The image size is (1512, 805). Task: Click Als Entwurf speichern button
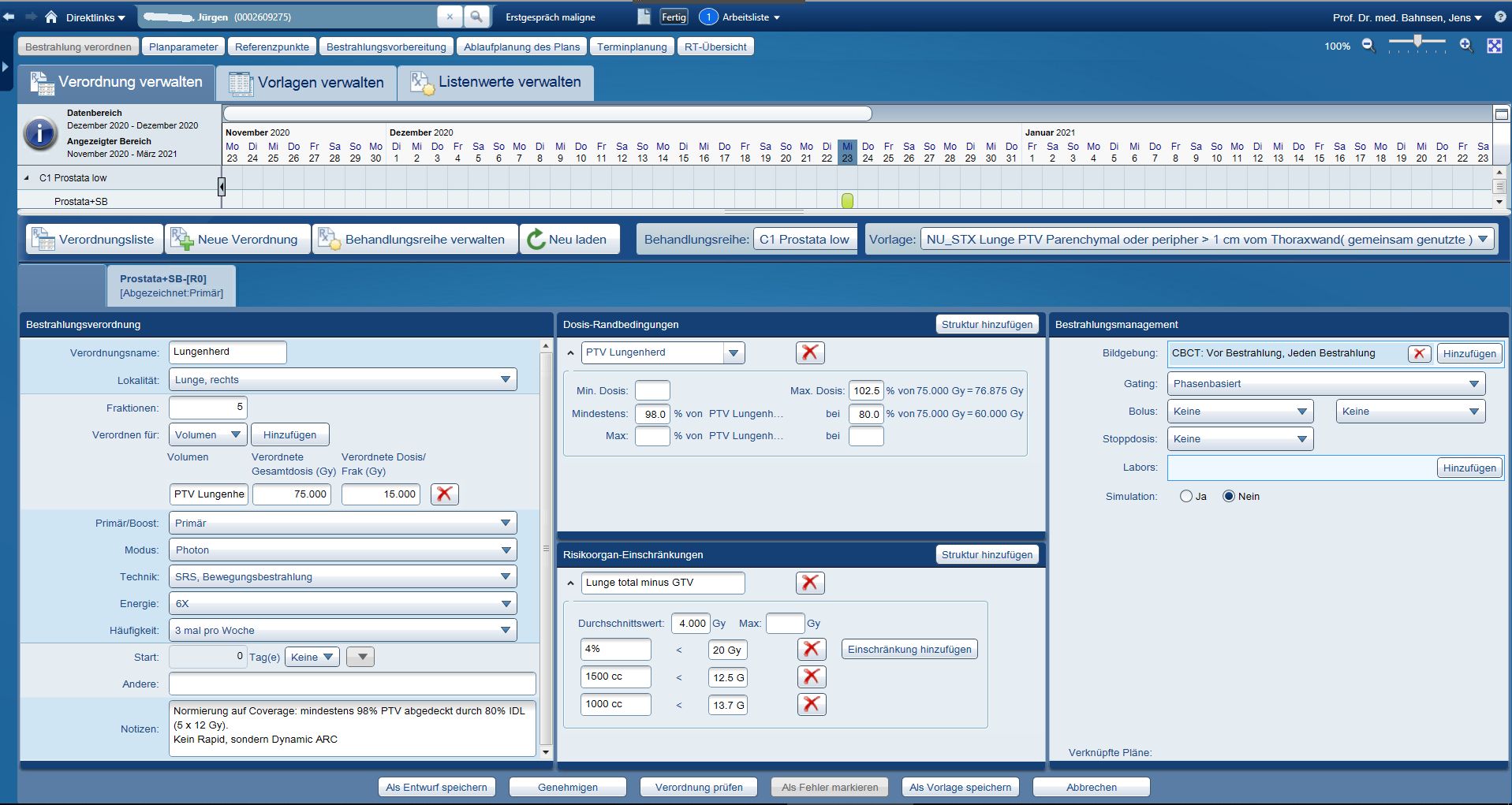coord(436,787)
